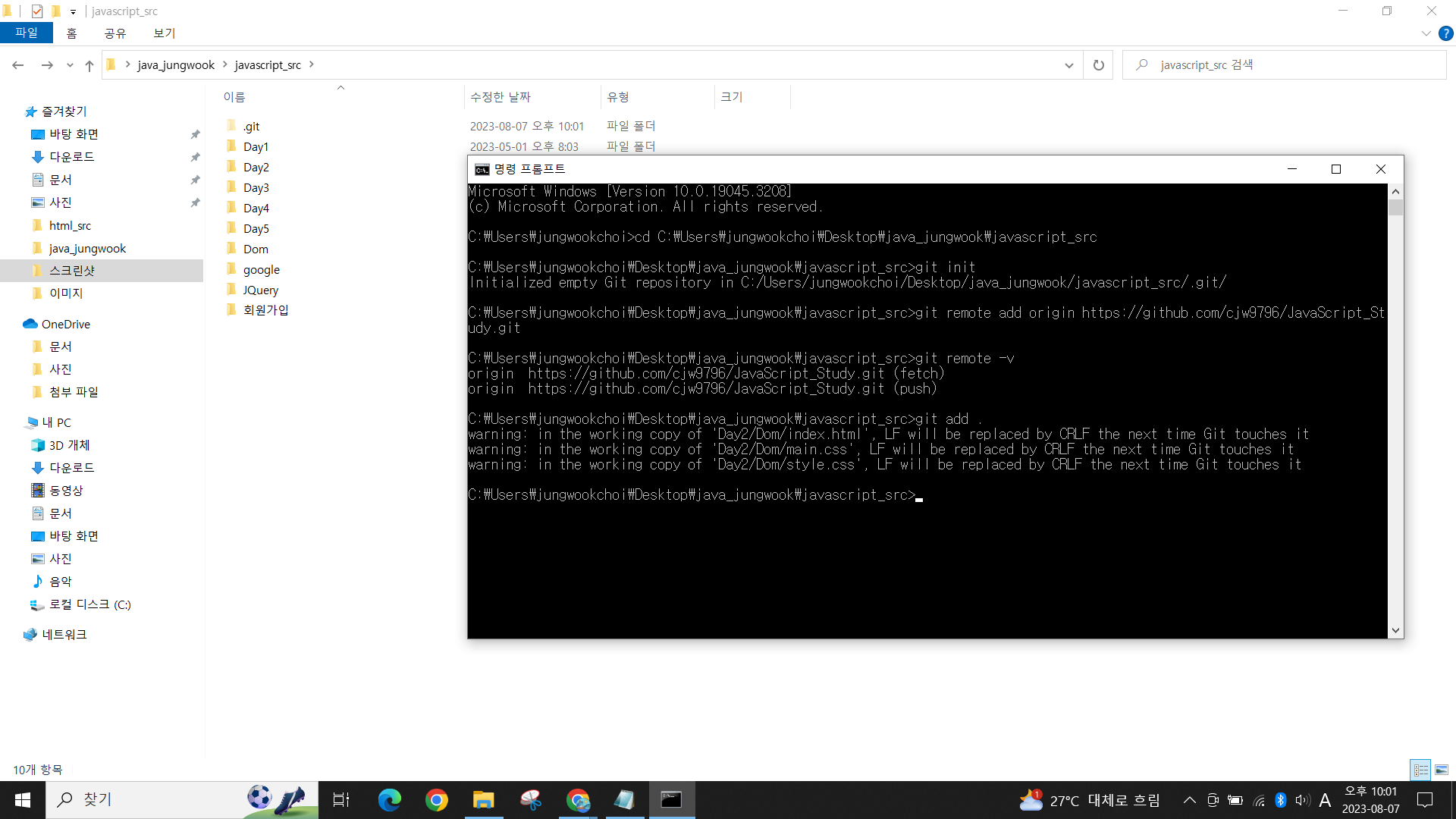The width and height of the screenshot is (1456, 819).
Task: Open Microsoft Edge from taskbar
Action: tap(390, 800)
